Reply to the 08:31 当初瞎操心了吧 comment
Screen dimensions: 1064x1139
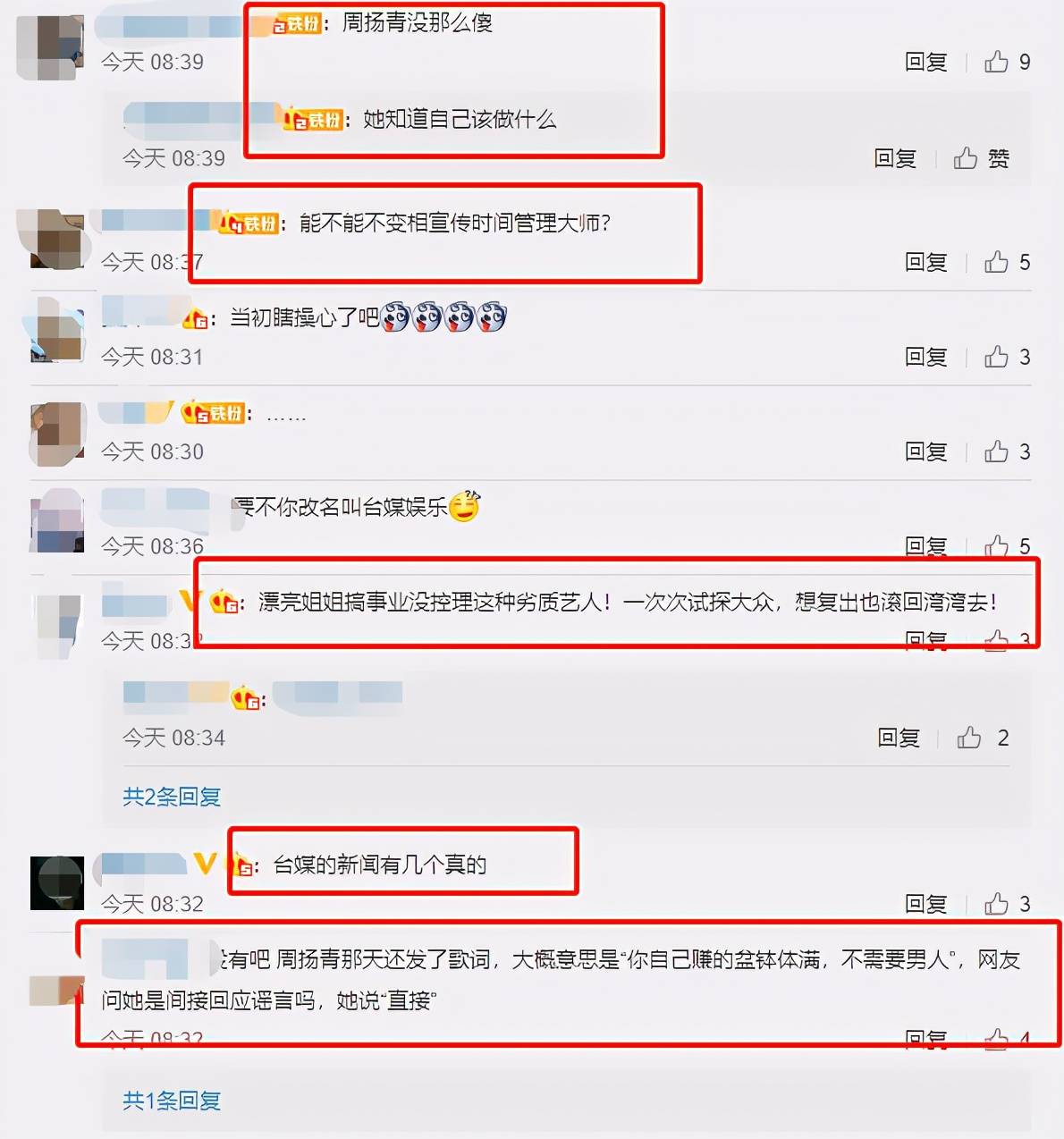click(925, 356)
